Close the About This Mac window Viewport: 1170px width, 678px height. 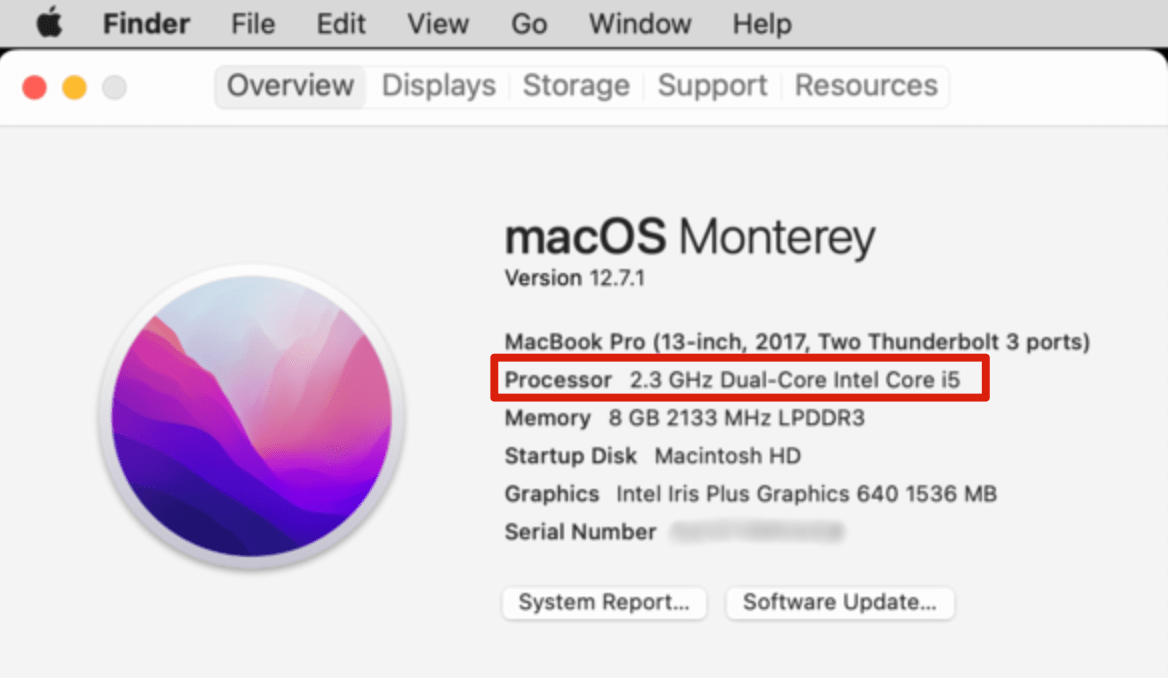[35, 88]
